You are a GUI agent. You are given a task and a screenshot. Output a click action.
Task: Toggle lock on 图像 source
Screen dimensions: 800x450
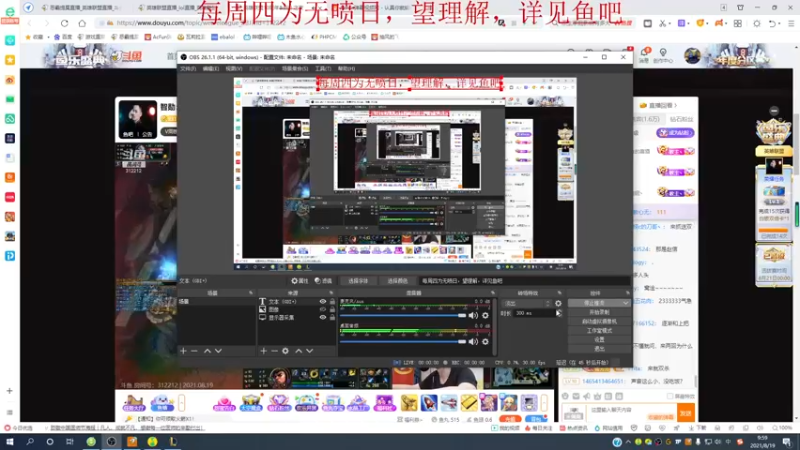coord(332,309)
